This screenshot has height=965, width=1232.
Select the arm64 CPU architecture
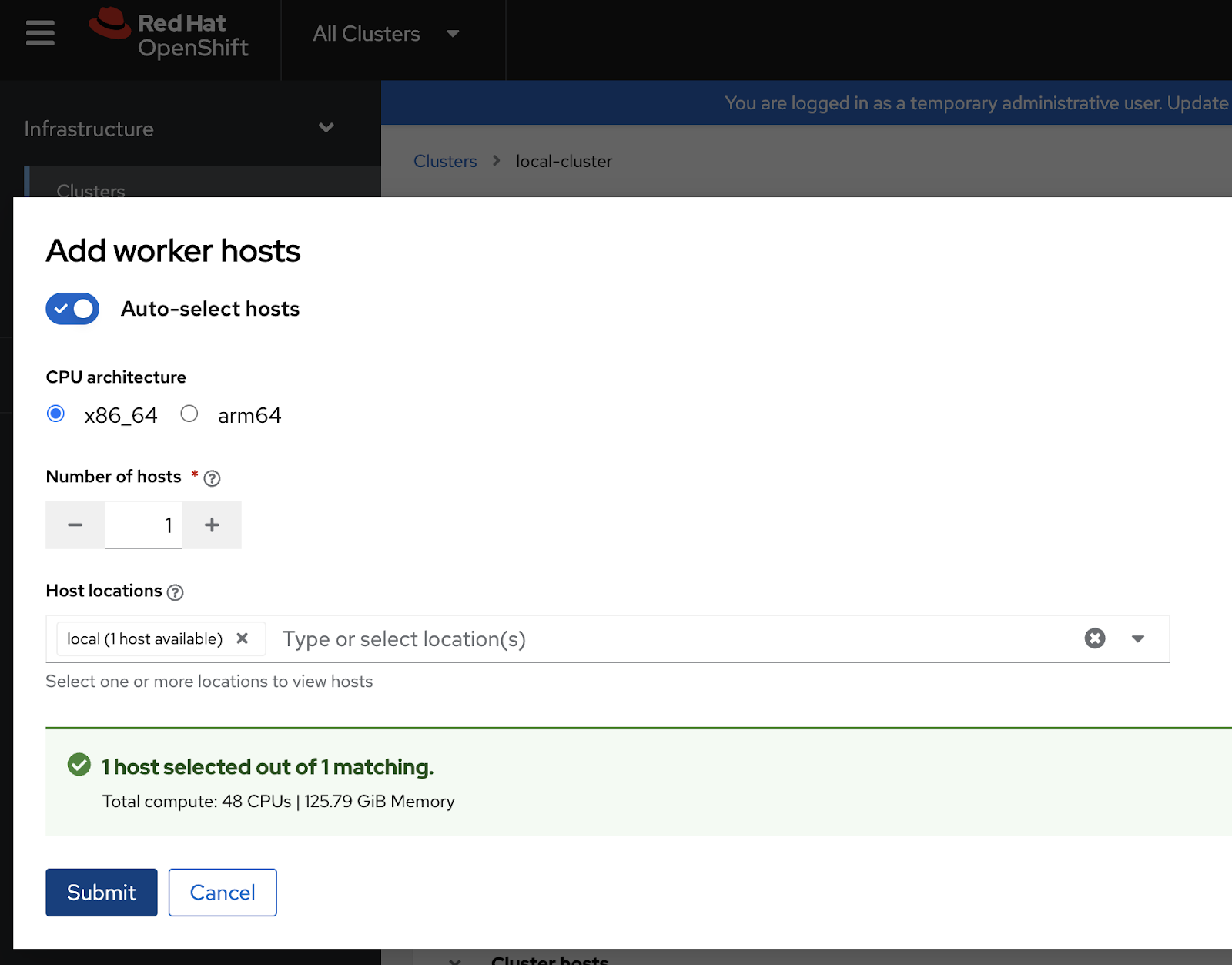click(x=189, y=414)
